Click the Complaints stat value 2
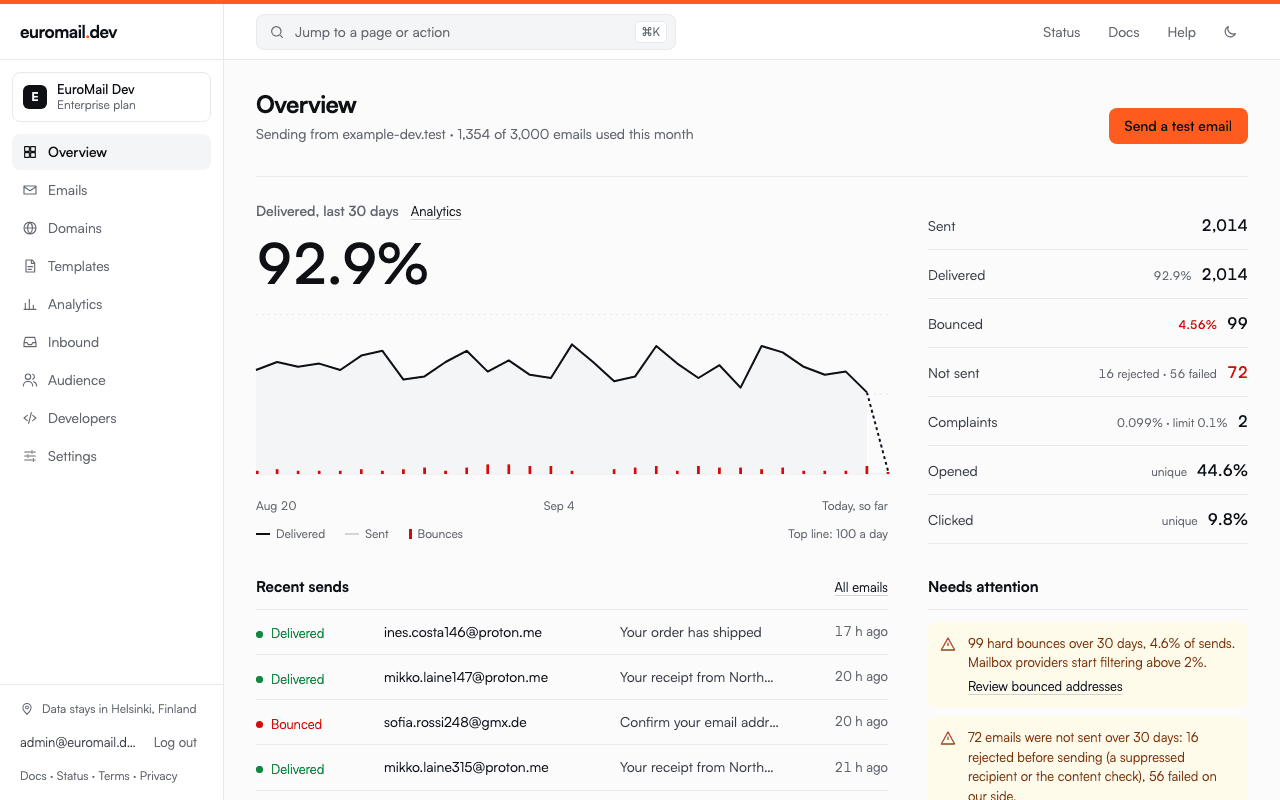Viewport: 1280px width, 800px height. (x=1243, y=422)
